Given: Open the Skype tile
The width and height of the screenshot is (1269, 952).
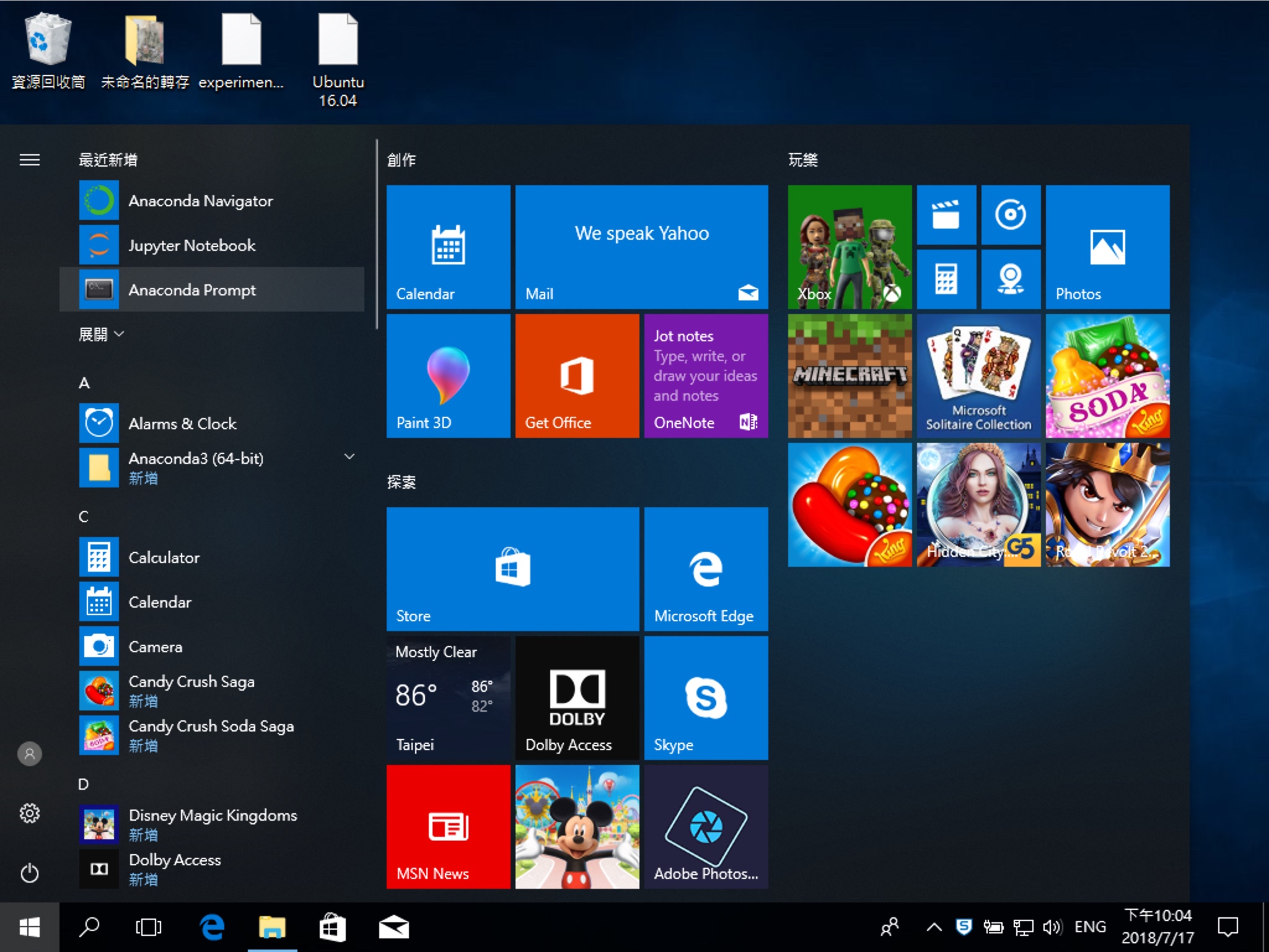Looking at the screenshot, I should [706, 697].
